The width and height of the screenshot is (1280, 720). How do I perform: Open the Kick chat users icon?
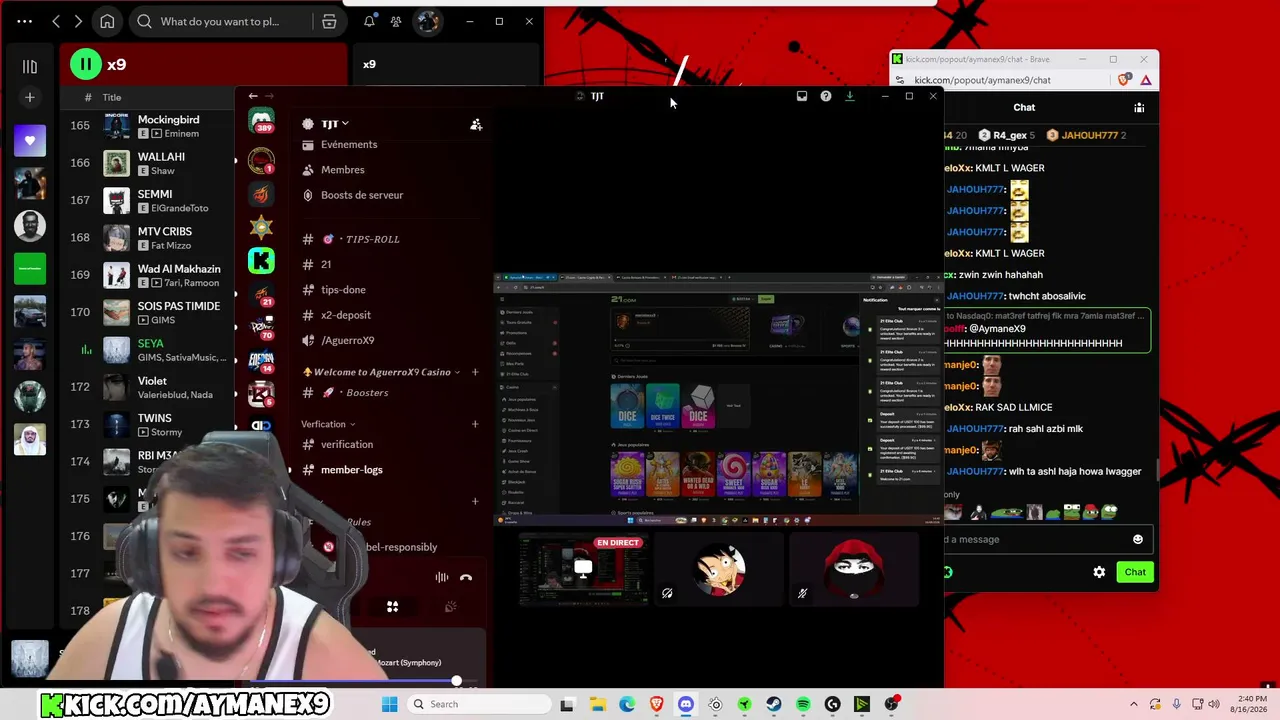point(1139,107)
